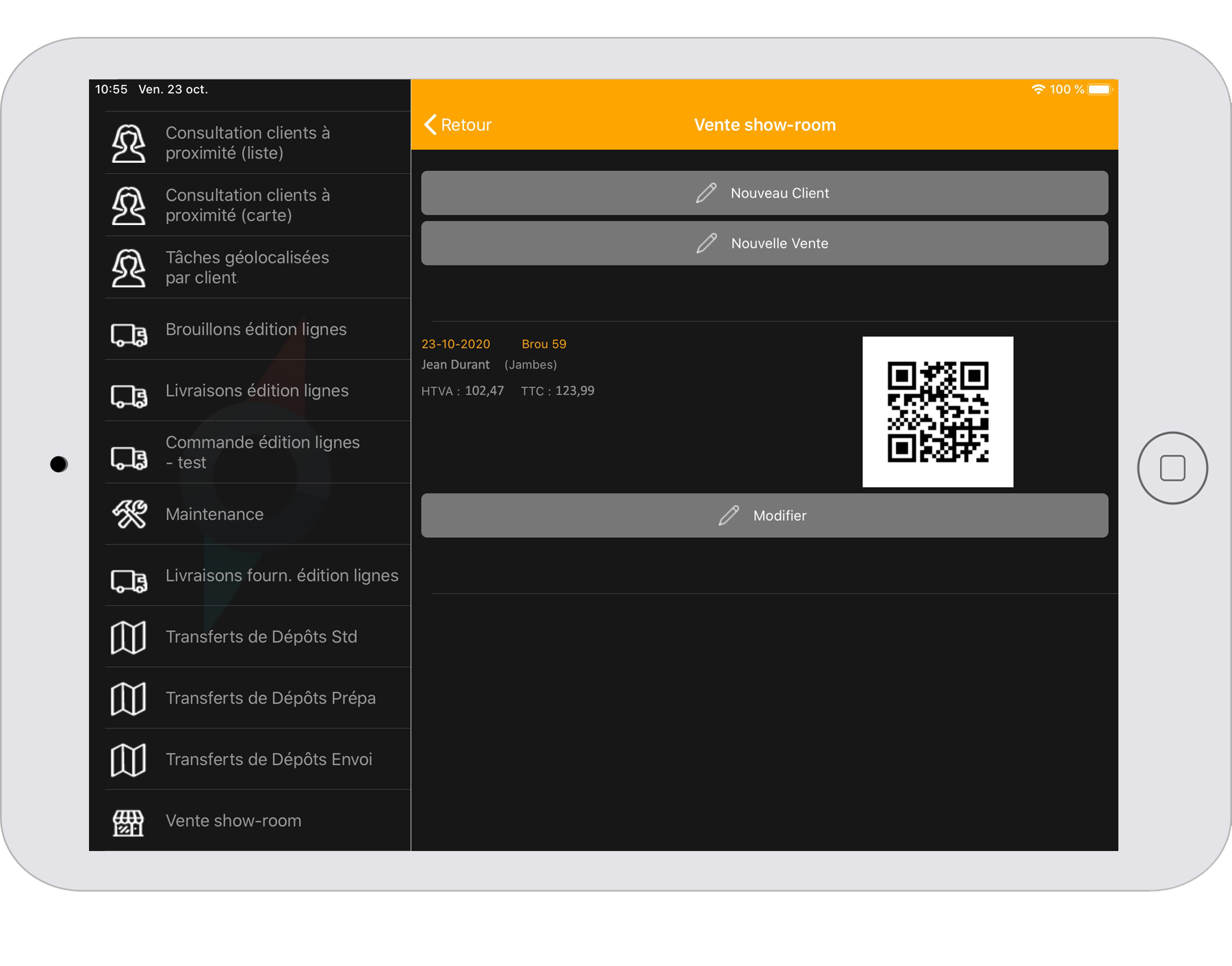Tap the person icon for Tâches géolocalisées

[x=129, y=268]
